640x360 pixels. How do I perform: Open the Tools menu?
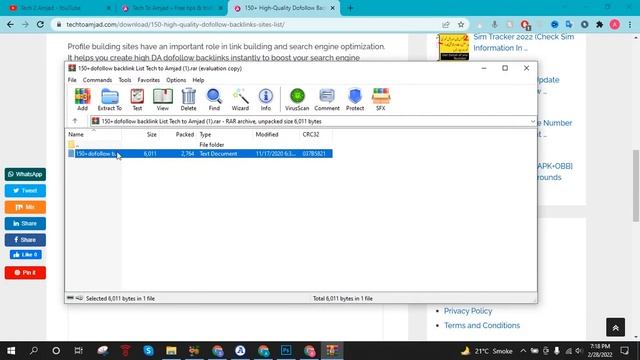point(125,80)
